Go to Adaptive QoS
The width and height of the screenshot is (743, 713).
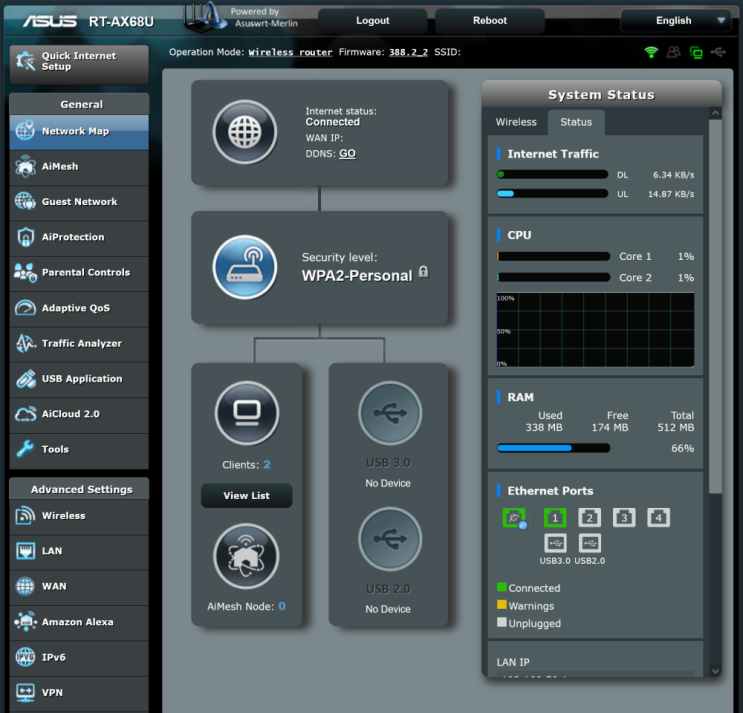click(x=79, y=308)
